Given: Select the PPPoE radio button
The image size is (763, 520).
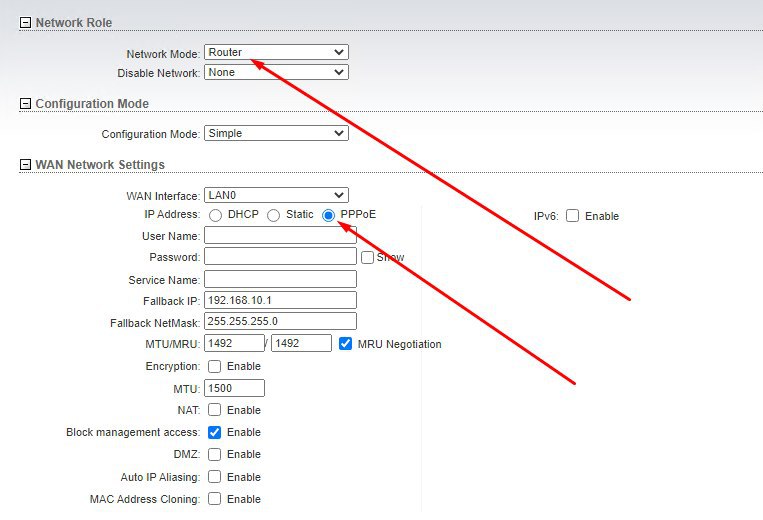Looking at the screenshot, I should (x=328, y=215).
